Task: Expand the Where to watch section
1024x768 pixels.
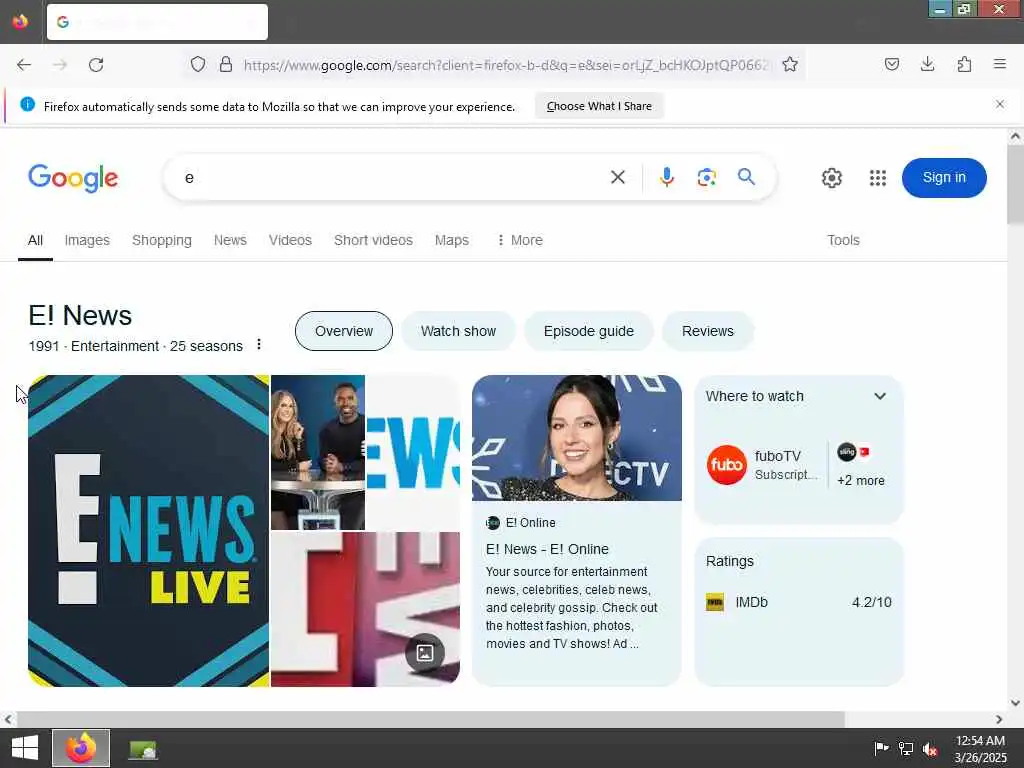Action: [880, 396]
